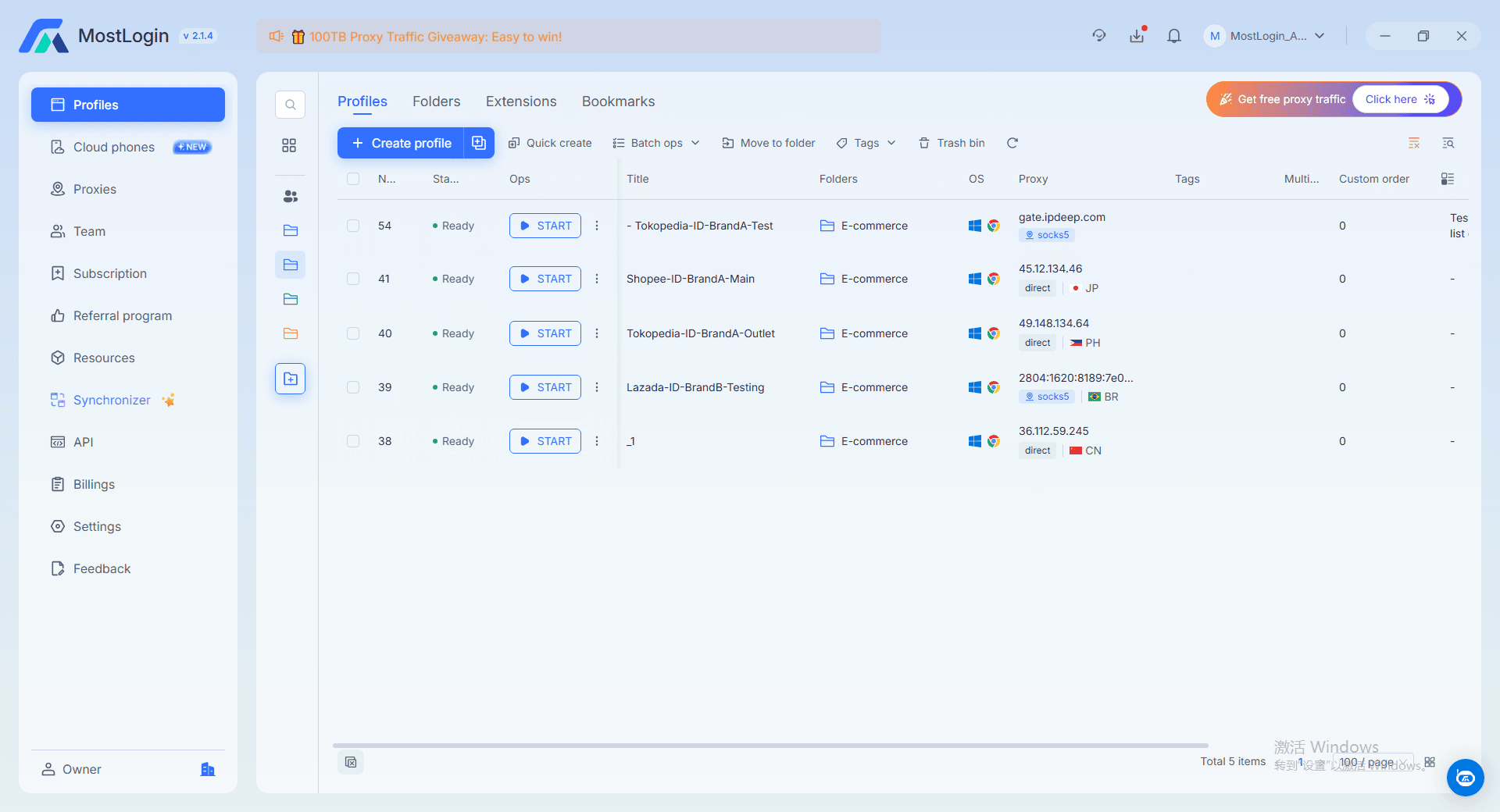Open more options for profile 40
Viewport: 1500px width, 812px height.
(597, 333)
